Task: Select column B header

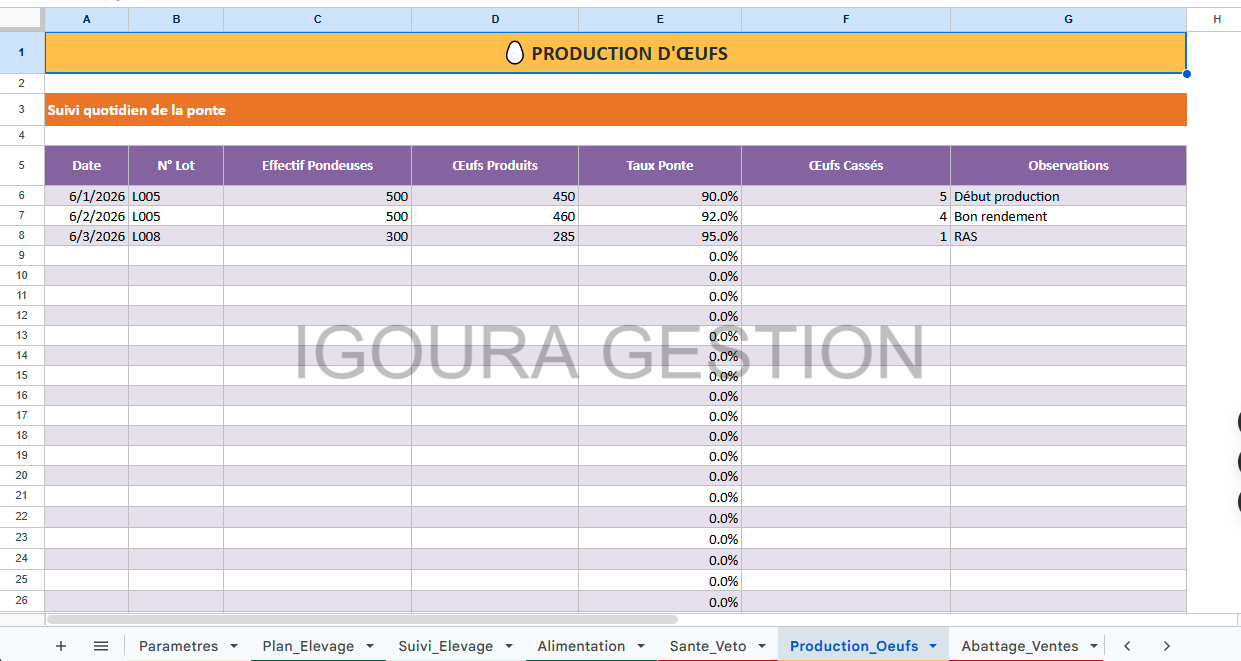Action: tap(176, 19)
